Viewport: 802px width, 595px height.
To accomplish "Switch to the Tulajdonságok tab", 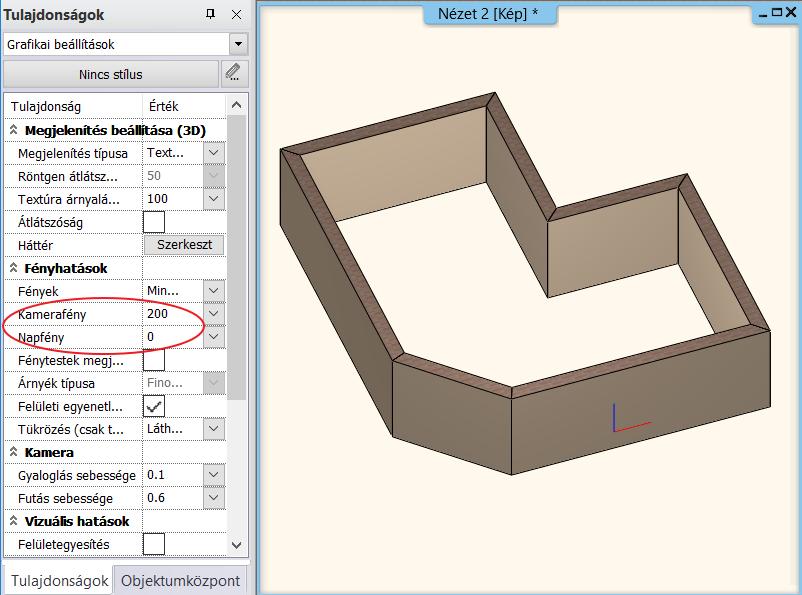I will pyautogui.click(x=59, y=581).
